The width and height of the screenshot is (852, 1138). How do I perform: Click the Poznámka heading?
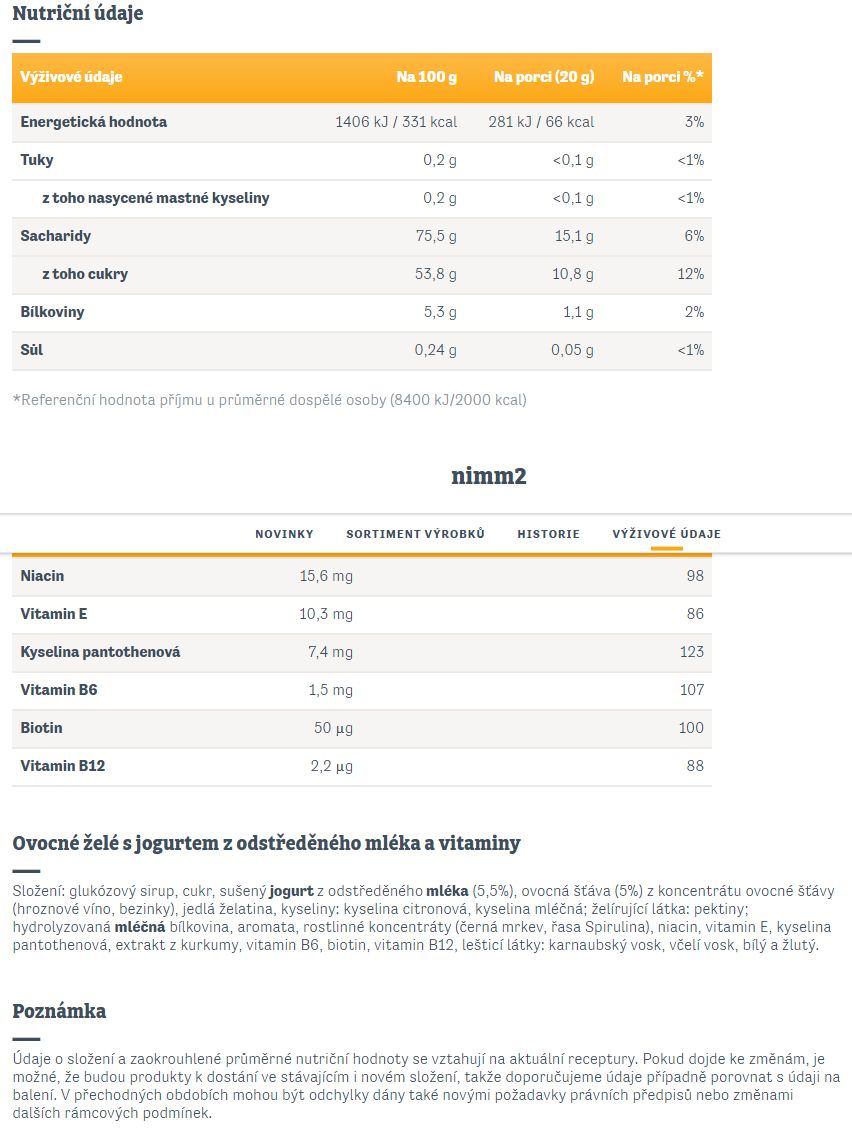(59, 1011)
